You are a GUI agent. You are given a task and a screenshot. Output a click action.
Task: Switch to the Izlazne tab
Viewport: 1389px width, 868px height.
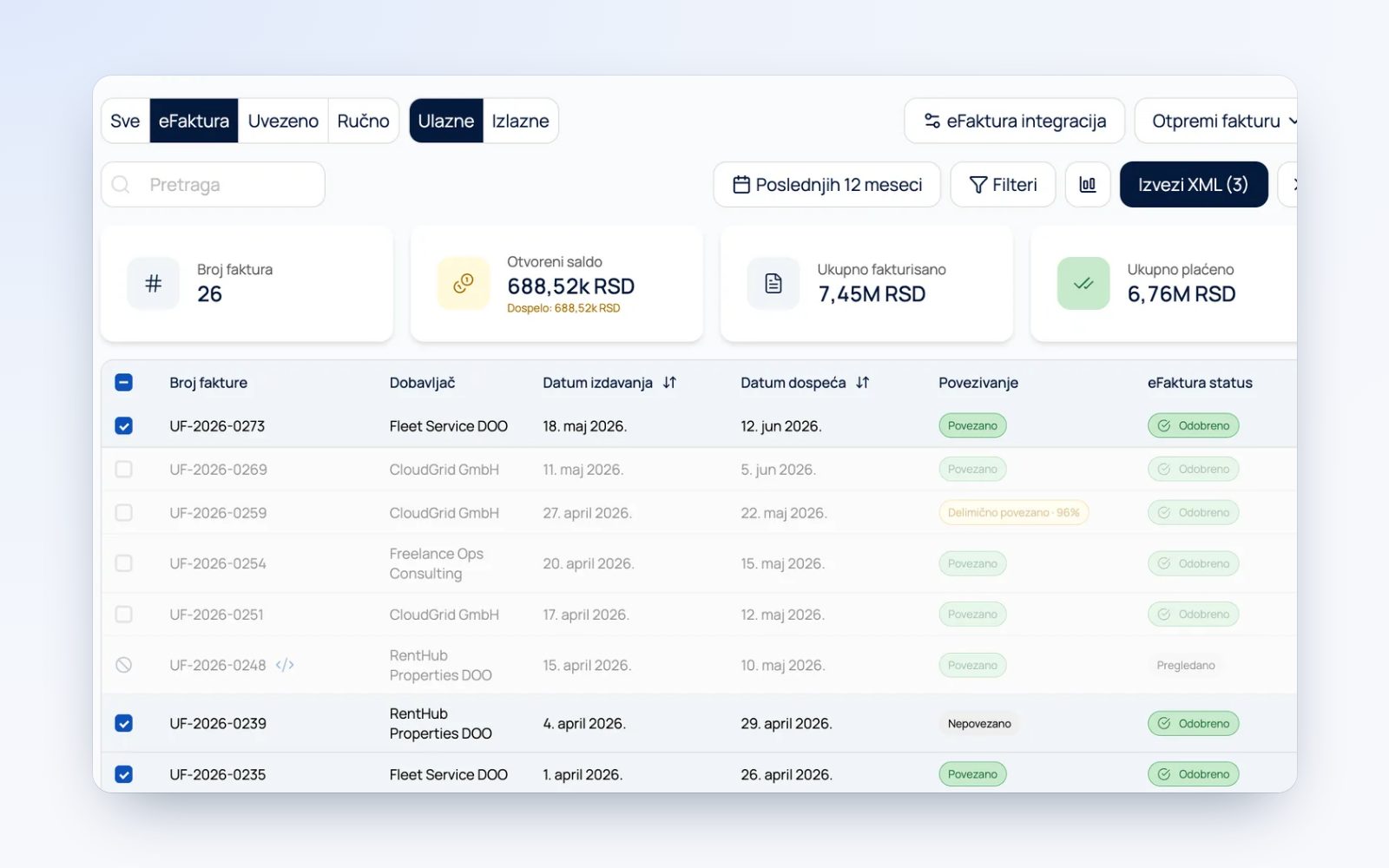tap(520, 121)
